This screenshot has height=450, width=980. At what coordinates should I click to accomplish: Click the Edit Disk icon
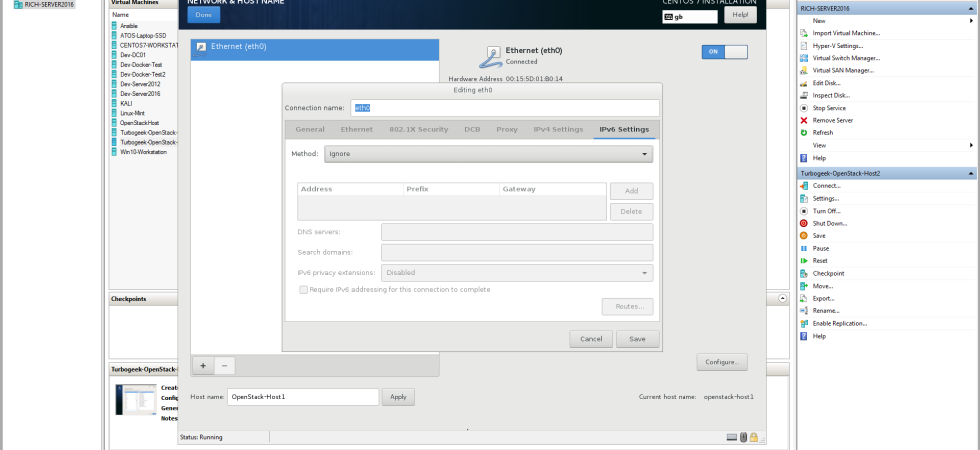(804, 83)
